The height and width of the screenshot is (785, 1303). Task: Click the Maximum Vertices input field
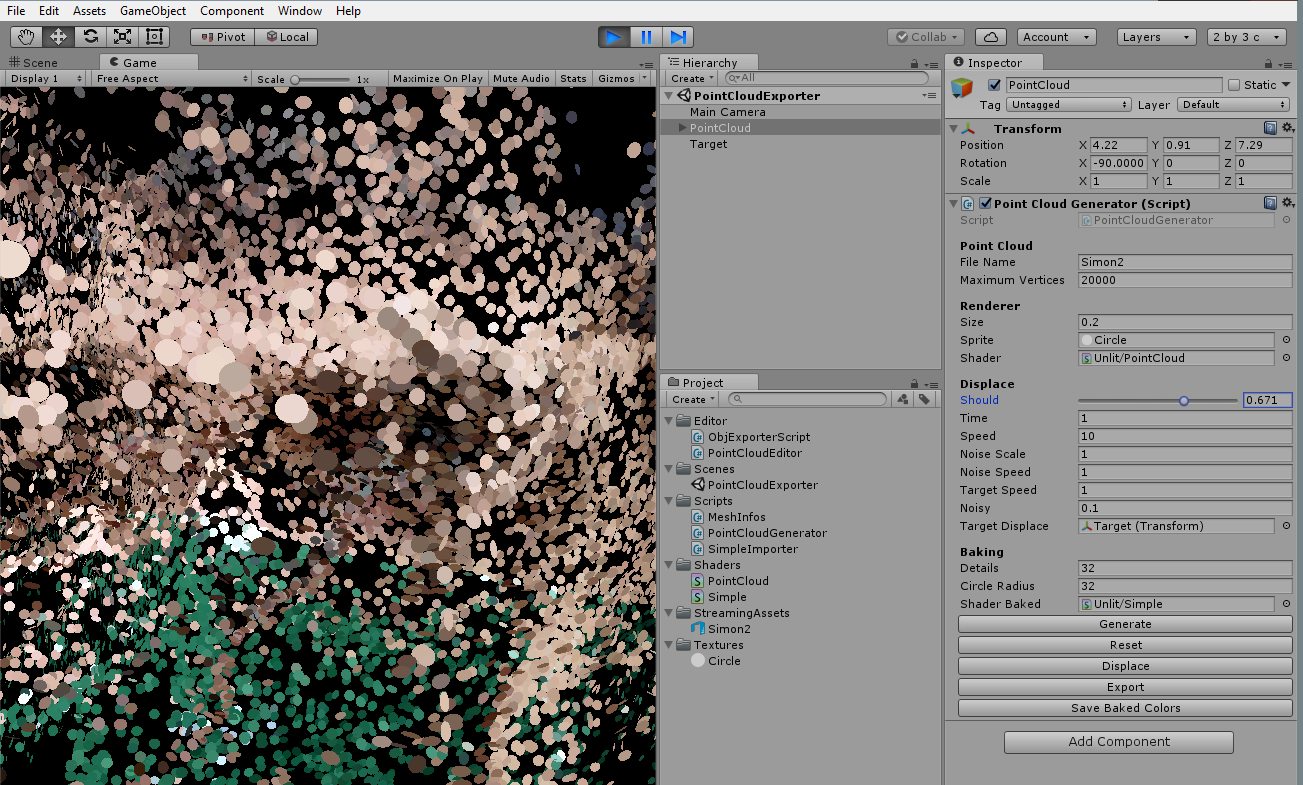tap(1185, 281)
